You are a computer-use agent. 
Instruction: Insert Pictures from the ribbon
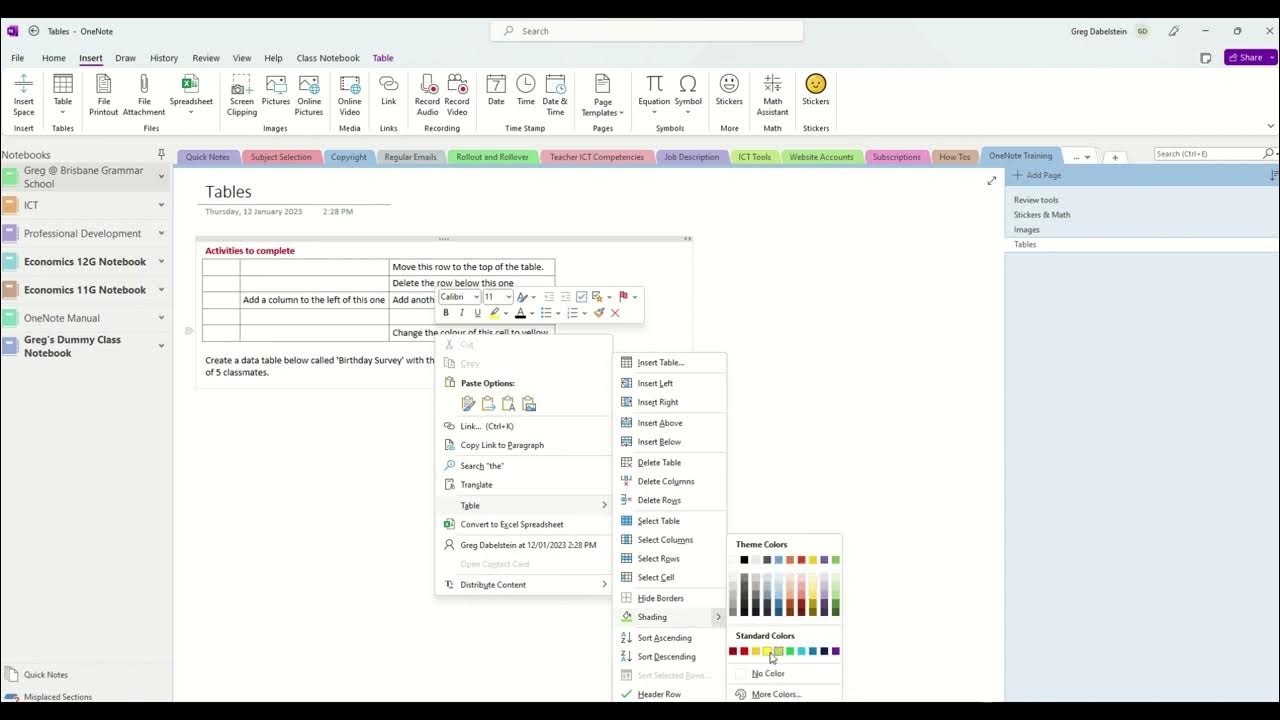pos(276,85)
